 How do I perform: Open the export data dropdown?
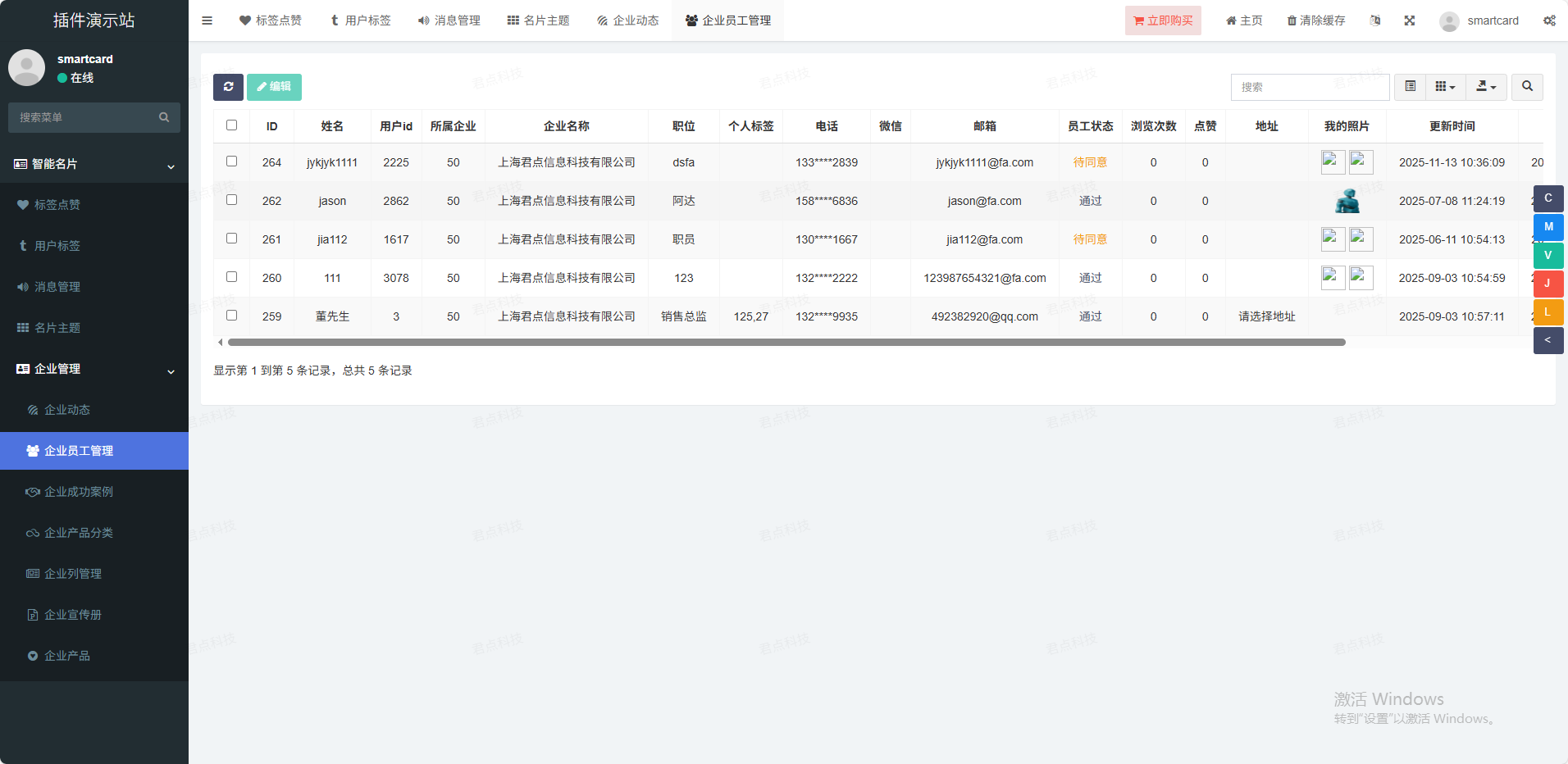click(x=1485, y=87)
